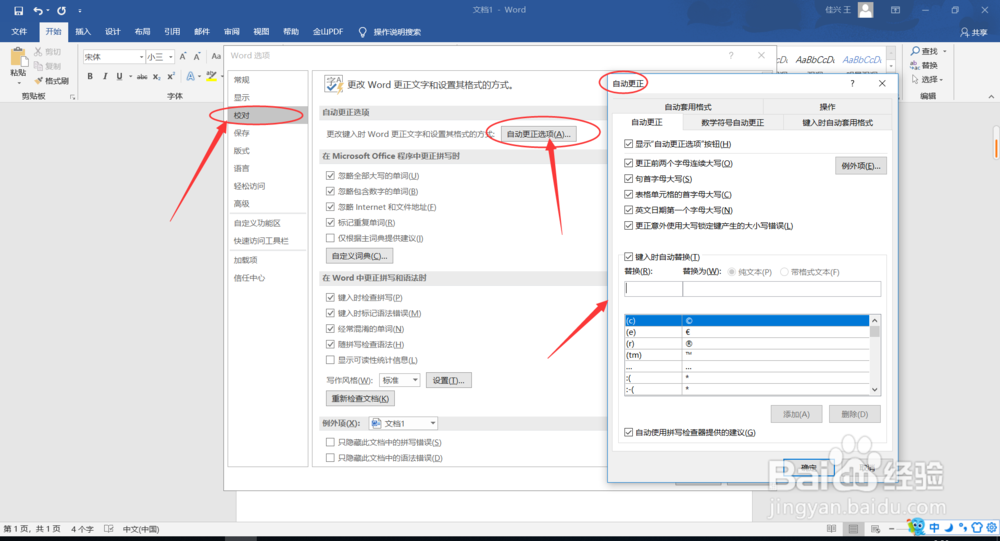Toggle capitalize names of days checkbox
1000x541 pixels.
(628, 210)
